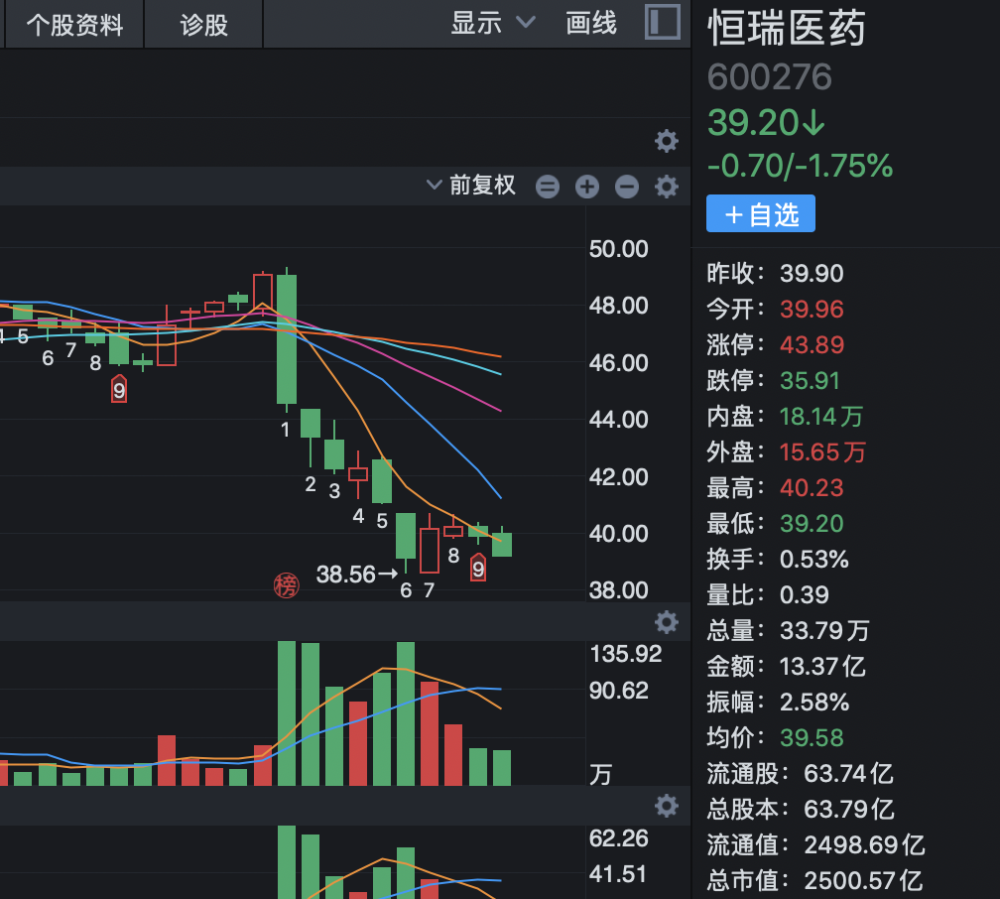
Task: Add stock with the ＋自选 button
Action: [760, 214]
